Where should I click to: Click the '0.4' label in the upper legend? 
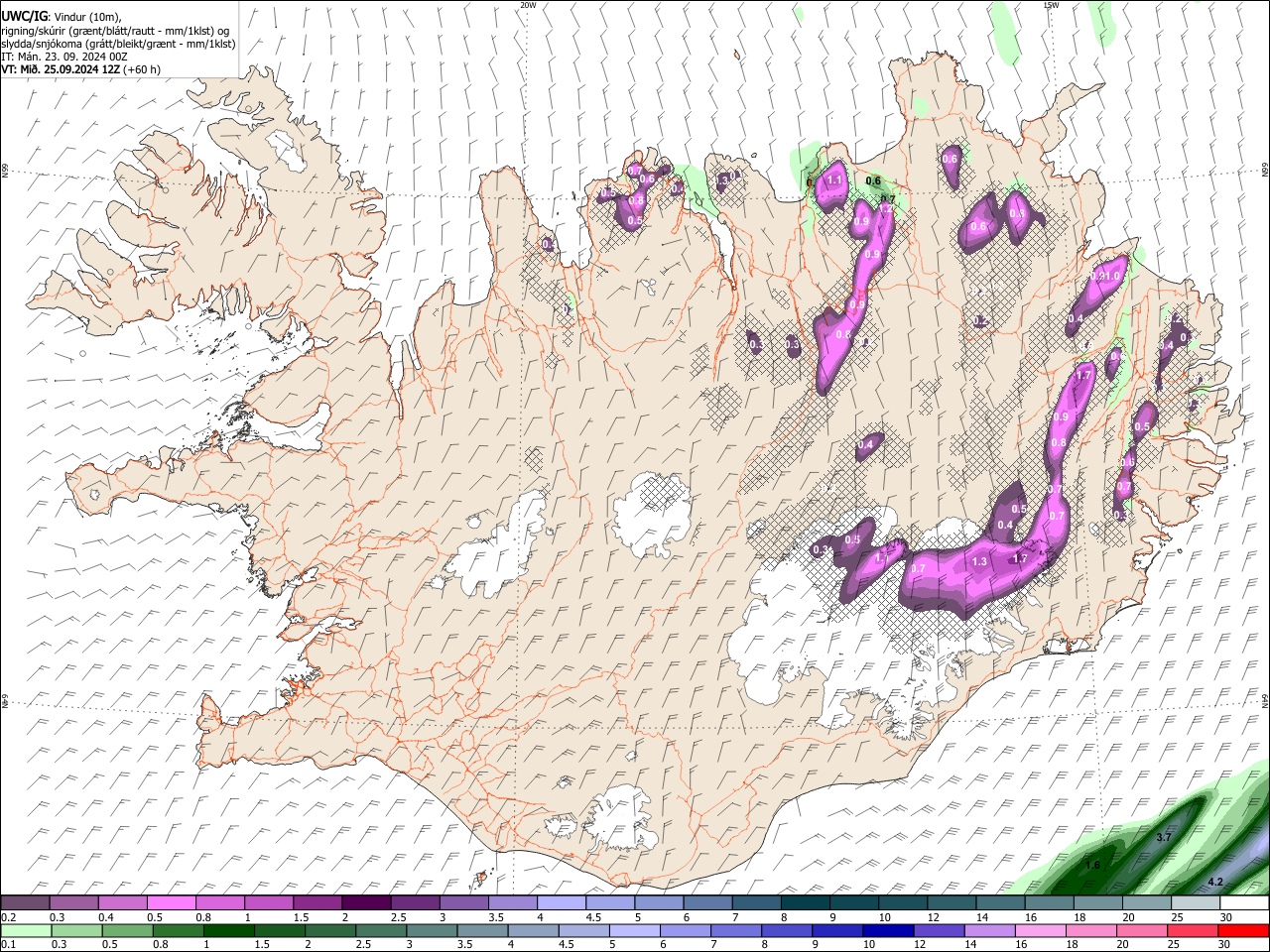tap(105, 917)
